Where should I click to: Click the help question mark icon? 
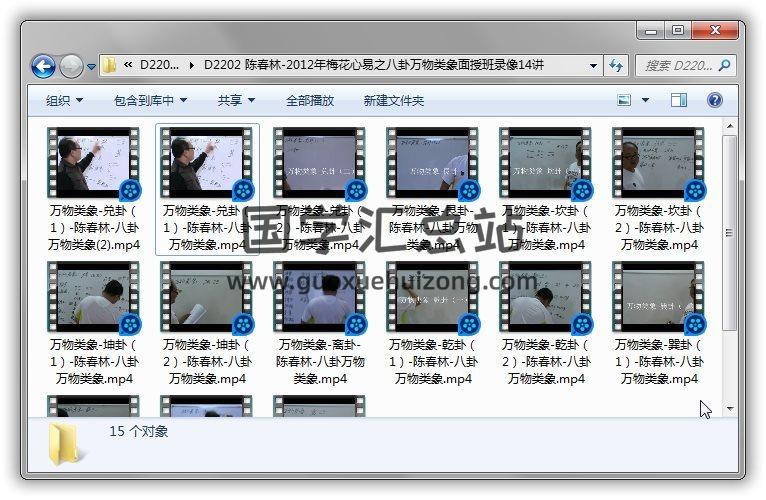tap(714, 100)
